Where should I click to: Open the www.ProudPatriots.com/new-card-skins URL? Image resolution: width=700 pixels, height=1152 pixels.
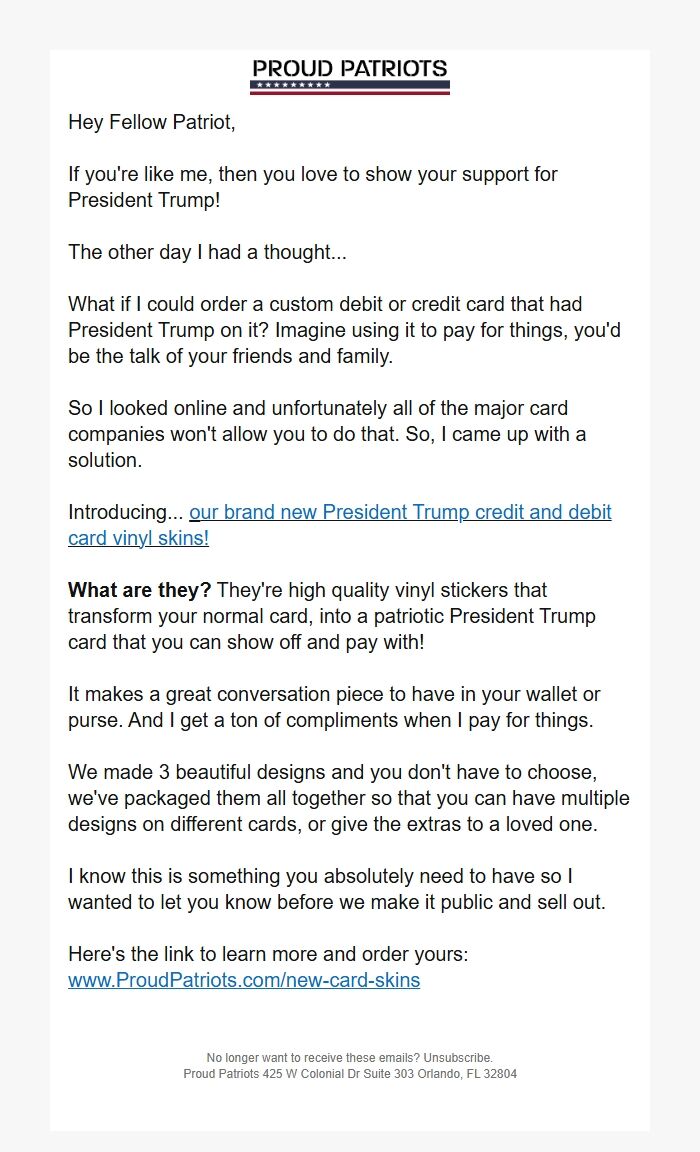(x=244, y=980)
